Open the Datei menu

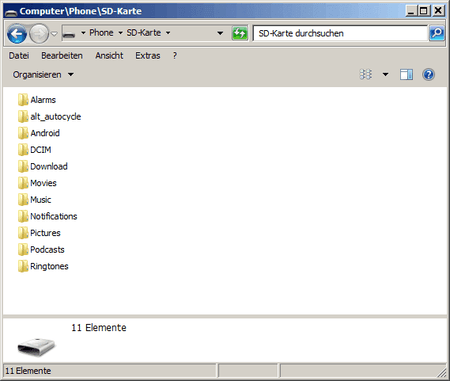(19, 56)
